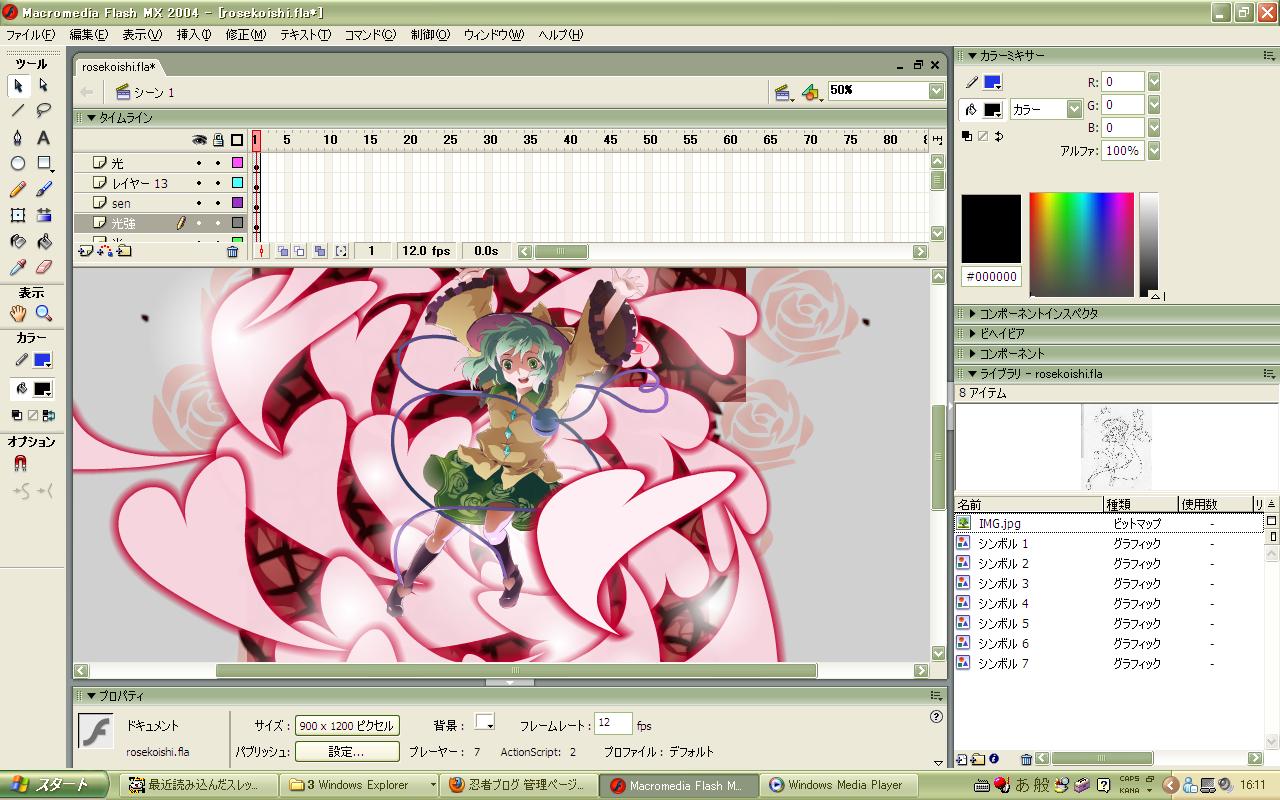
Task: Click the 900 x 1200 ピクセル size button
Action: point(347,726)
